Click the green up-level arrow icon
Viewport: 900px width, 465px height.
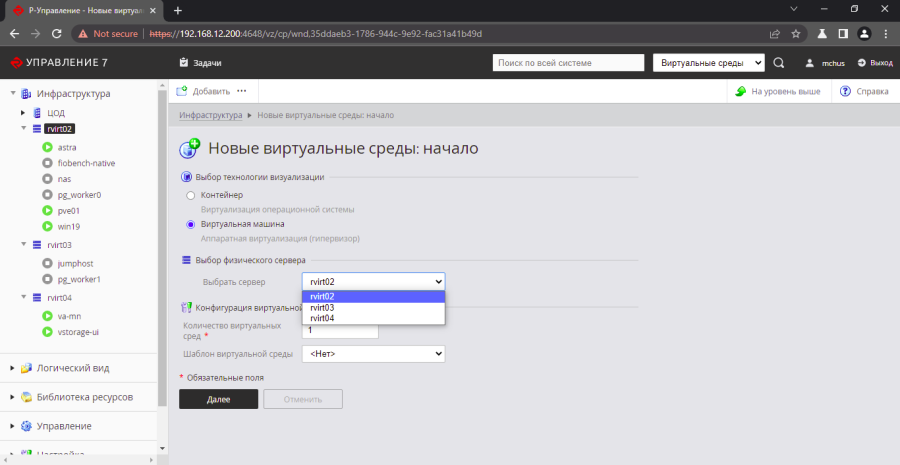point(740,91)
